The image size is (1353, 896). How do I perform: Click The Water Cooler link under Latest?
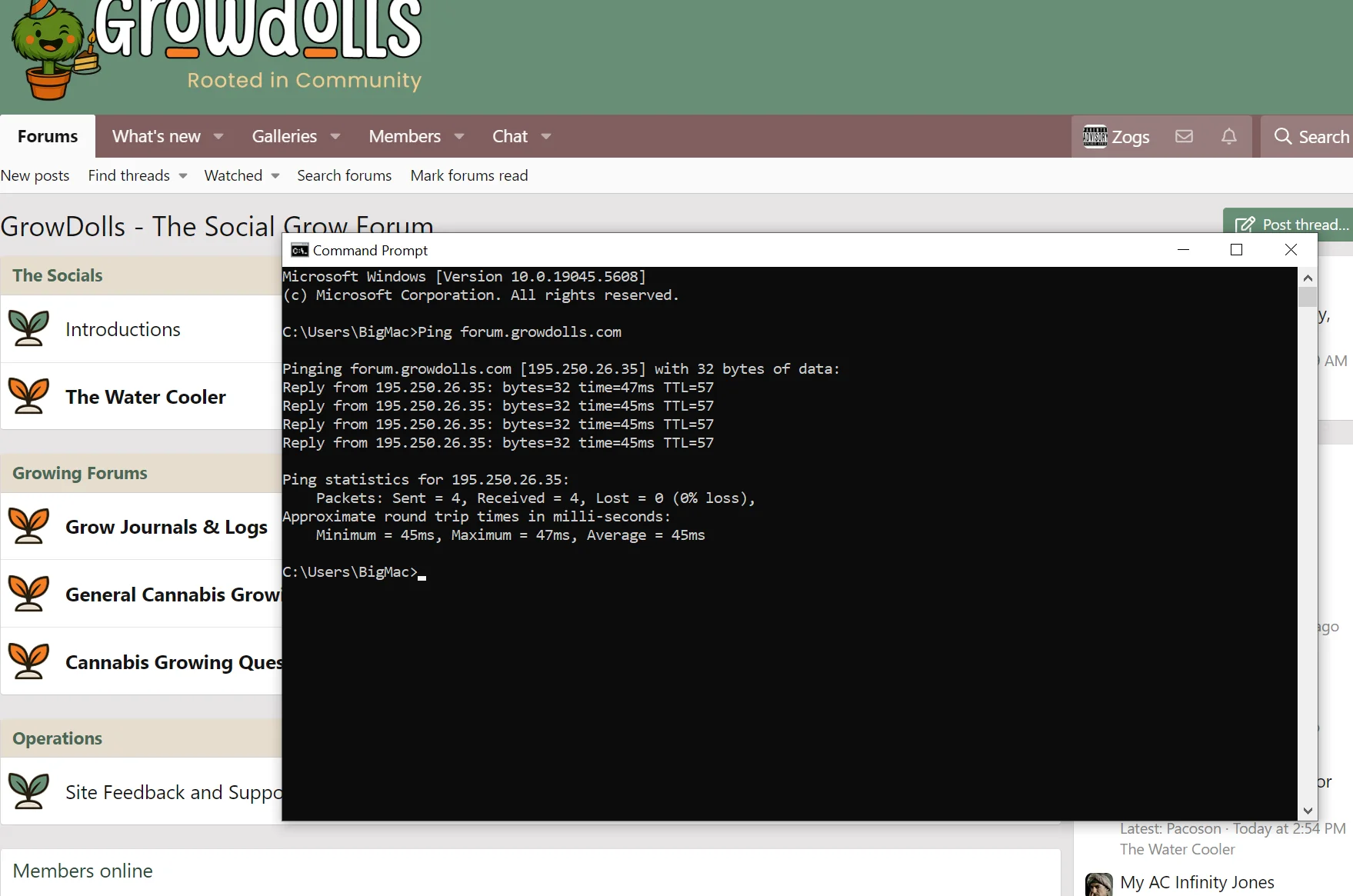[x=1177, y=849]
